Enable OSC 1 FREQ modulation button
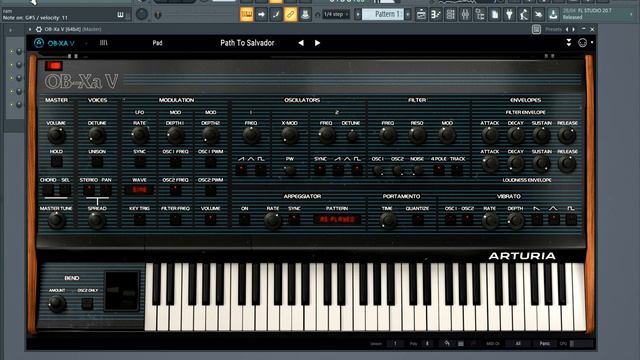Screen dimensions: 640x360 click(x=176, y=162)
